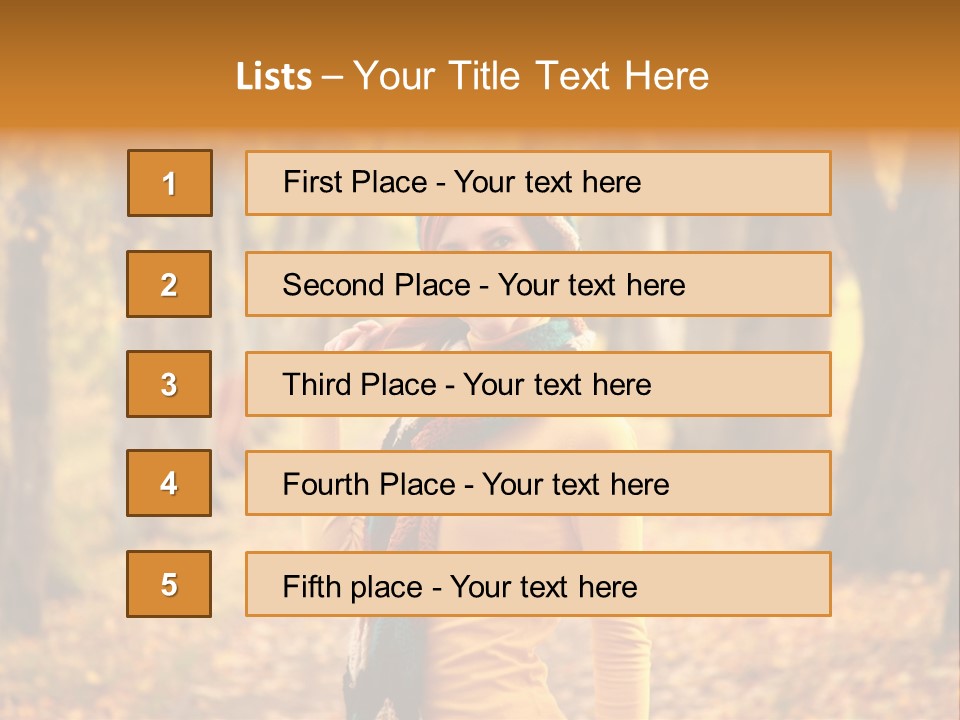This screenshot has width=960, height=720.
Task: Click the number 3 box
Action: tap(169, 384)
